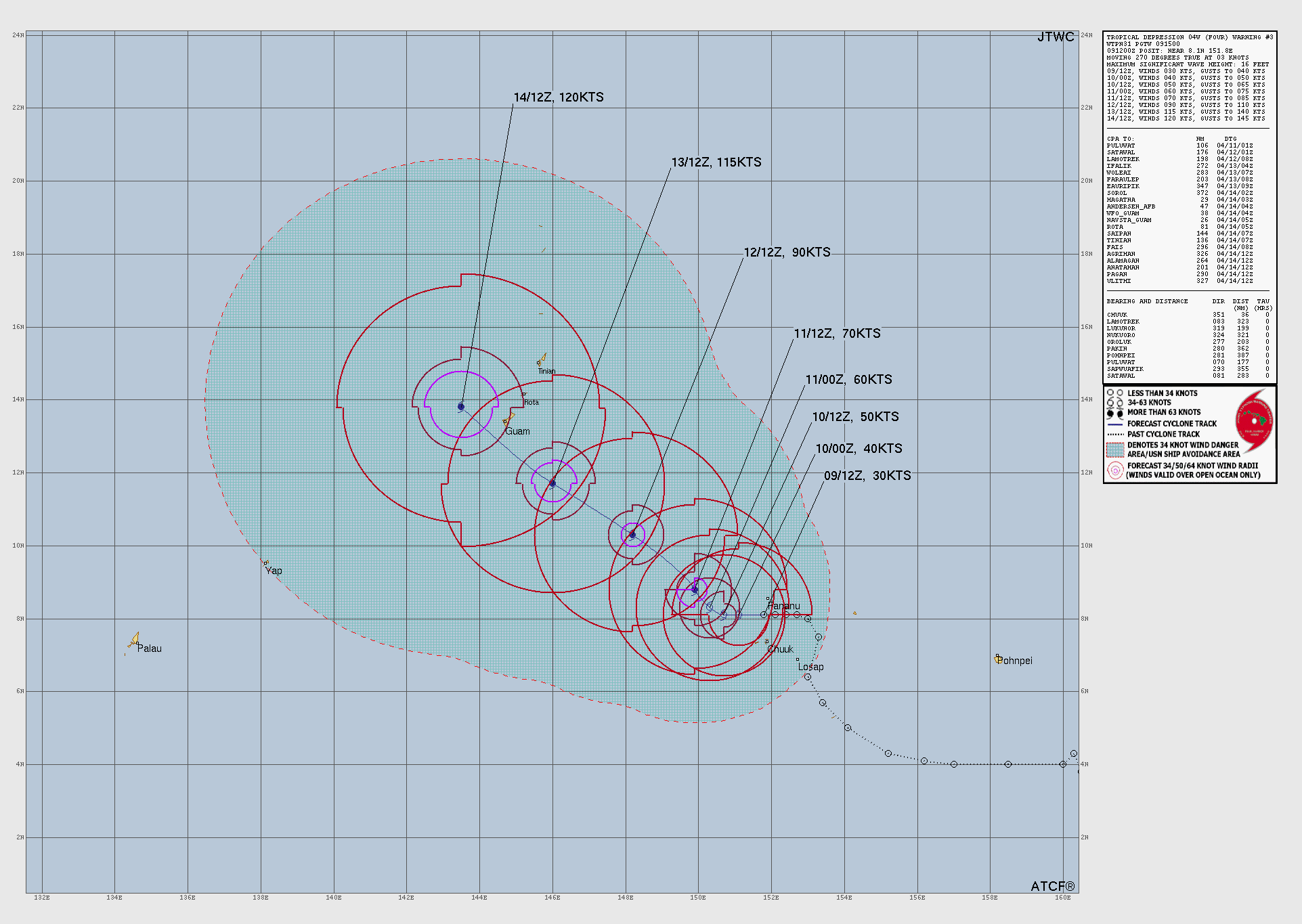The height and width of the screenshot is (924, 1302).
Task: Click the JTWC text at top right of map
Action: coord(1055,37)
